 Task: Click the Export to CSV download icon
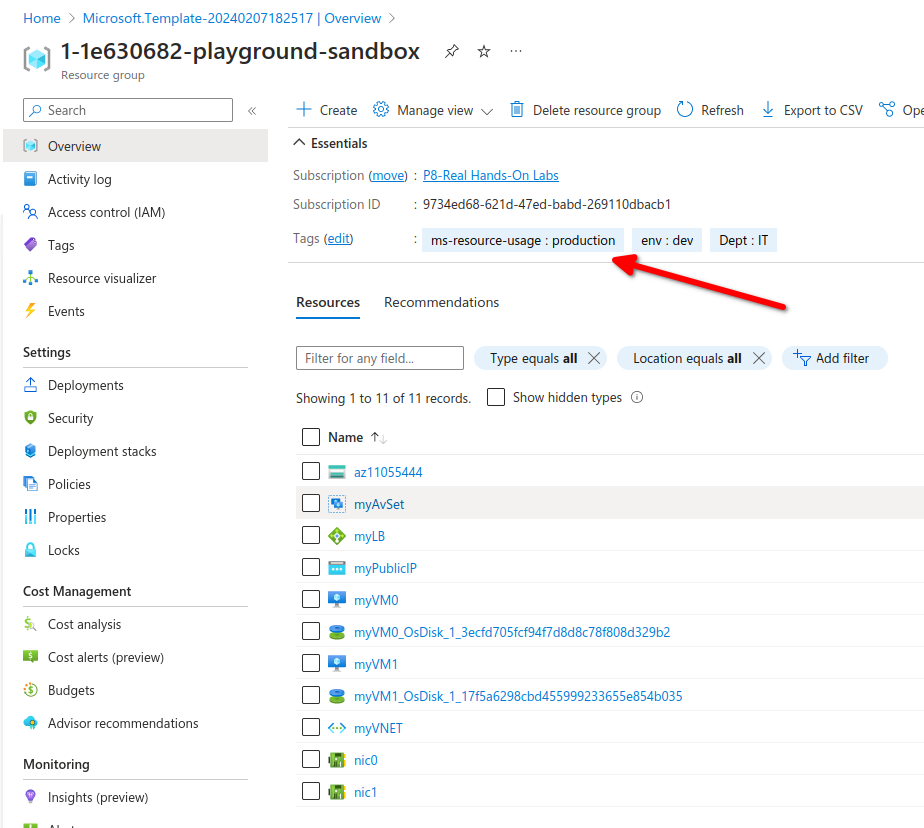[x=768, y=110]
